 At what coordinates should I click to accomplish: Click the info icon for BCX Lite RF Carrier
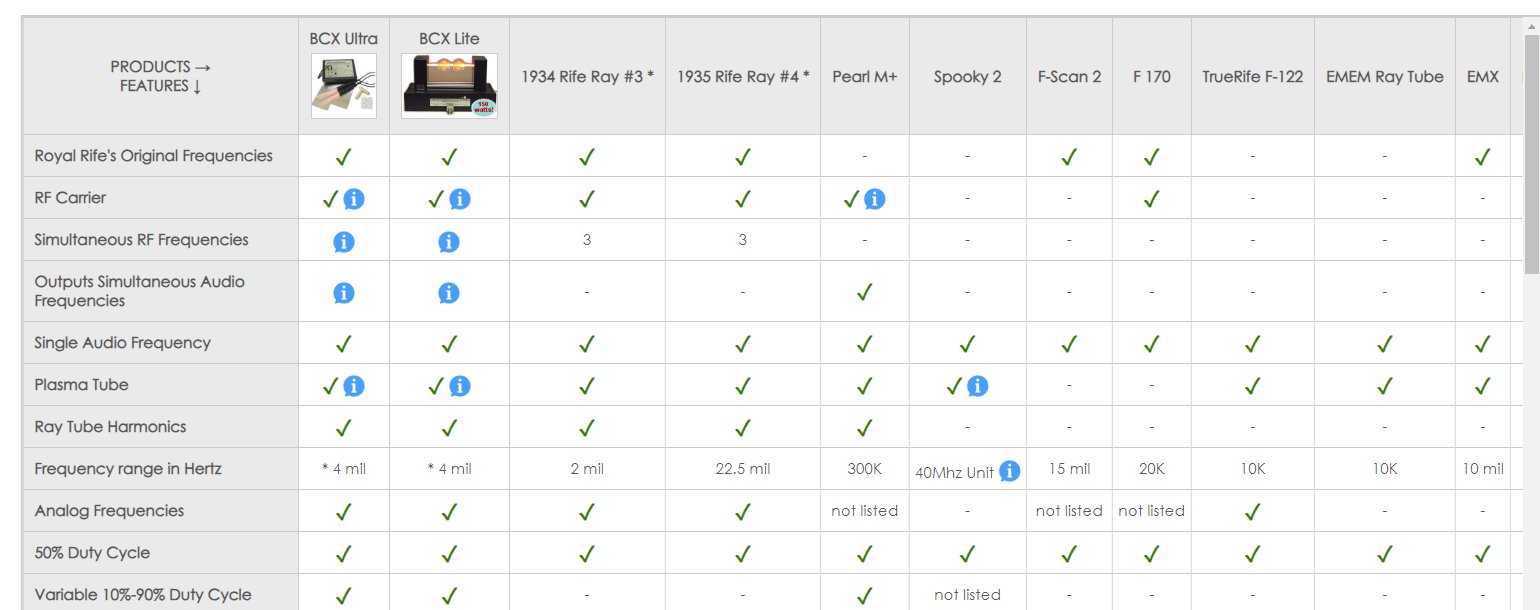click(460, 199)
